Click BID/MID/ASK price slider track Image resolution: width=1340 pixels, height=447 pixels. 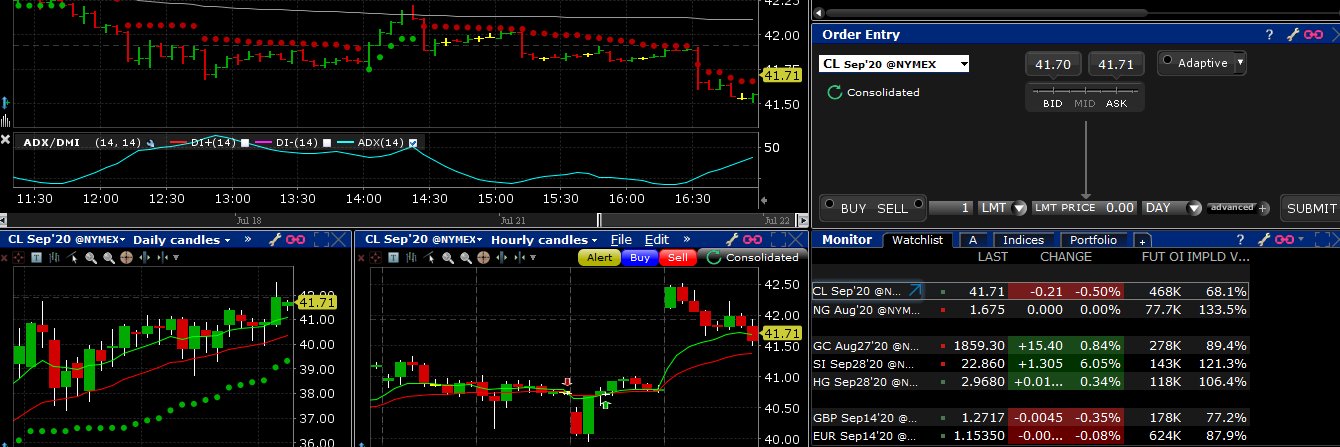1085,91
